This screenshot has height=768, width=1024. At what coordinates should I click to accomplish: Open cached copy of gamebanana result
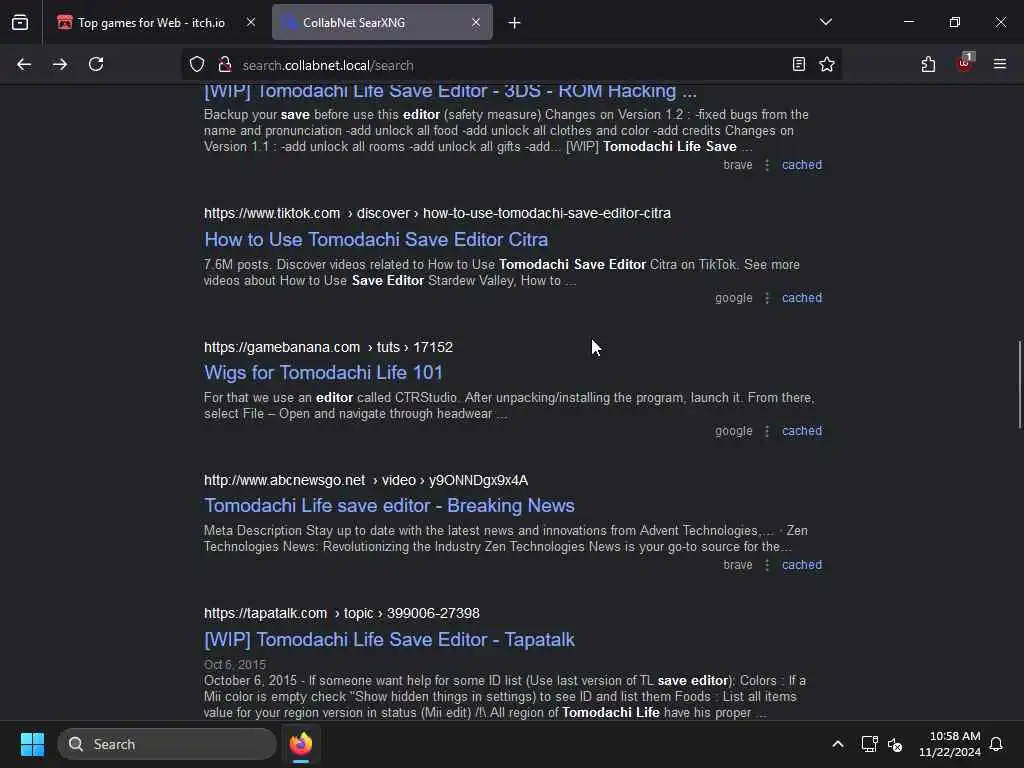pos(802,431)
